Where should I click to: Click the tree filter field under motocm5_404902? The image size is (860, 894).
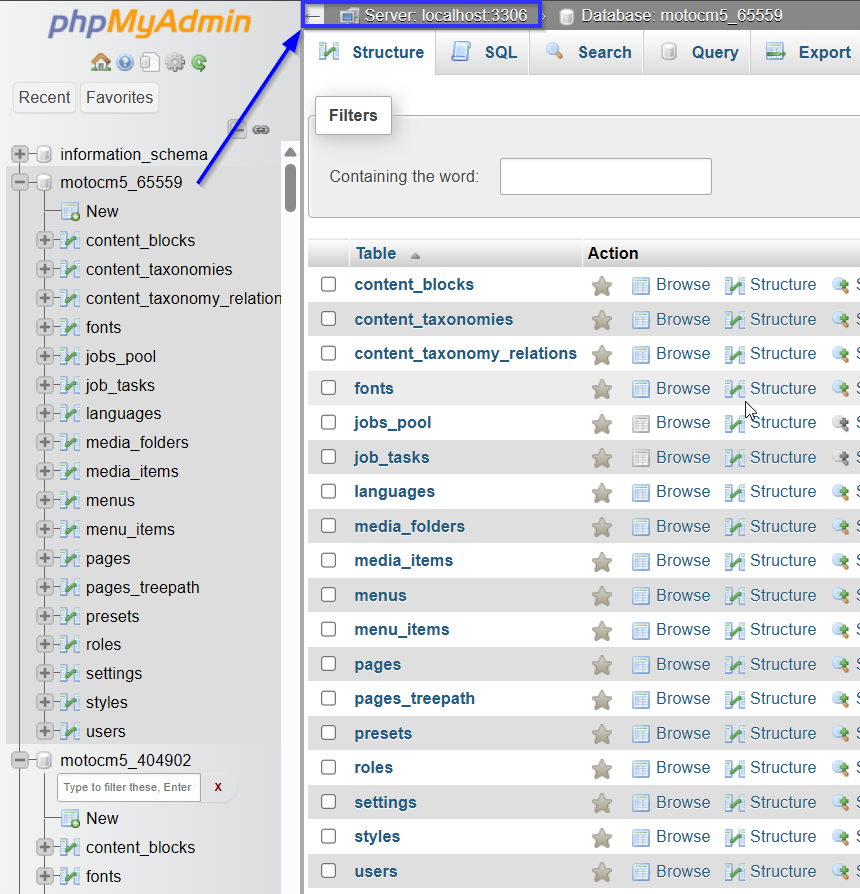(129, 787)
